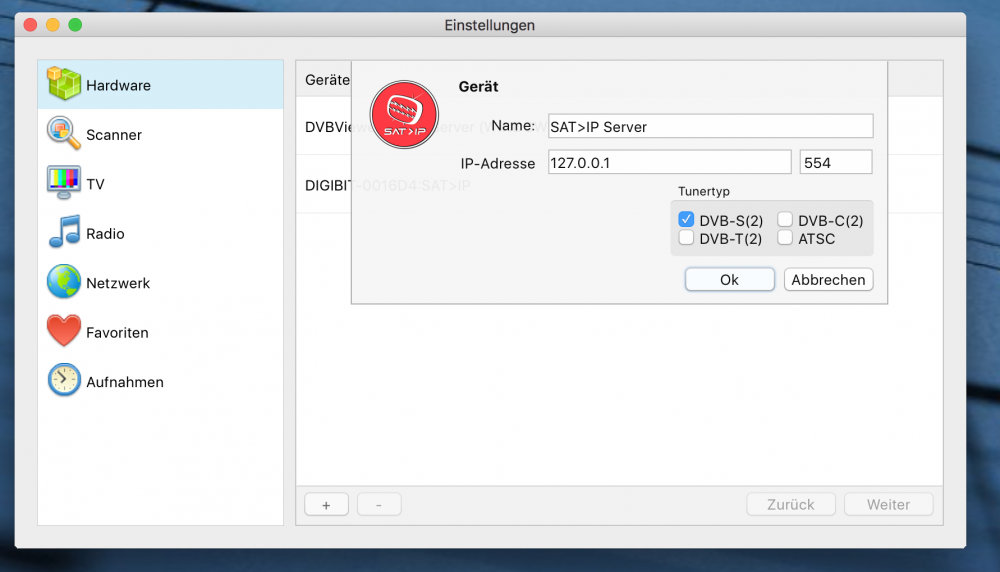Select the Scanner magnifier icon
The height and width of the screenshot is (572, 1000).
(x=64, y=134)
